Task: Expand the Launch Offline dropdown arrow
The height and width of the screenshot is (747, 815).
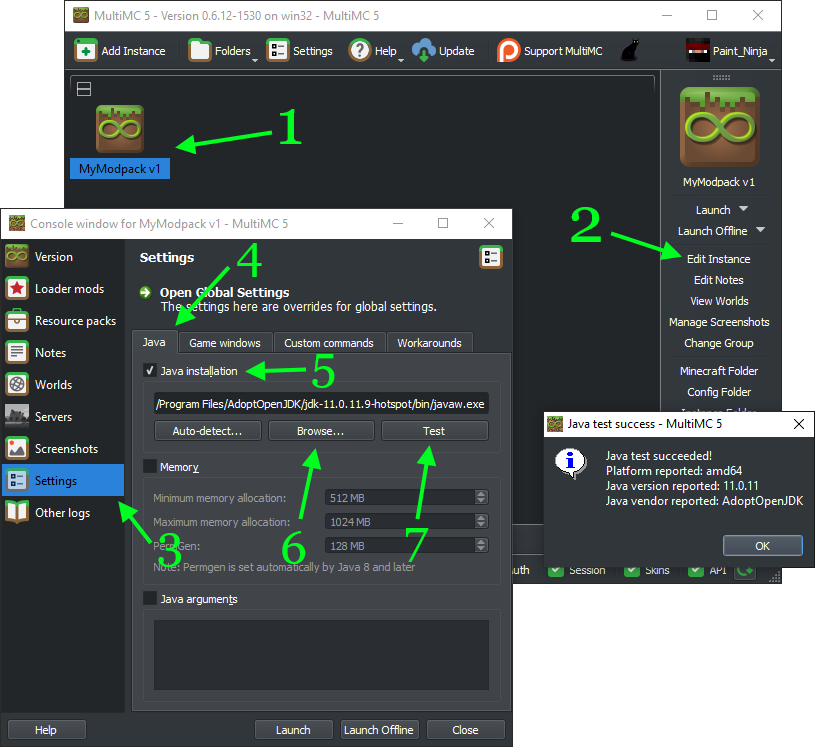Action: click(760, 229)
